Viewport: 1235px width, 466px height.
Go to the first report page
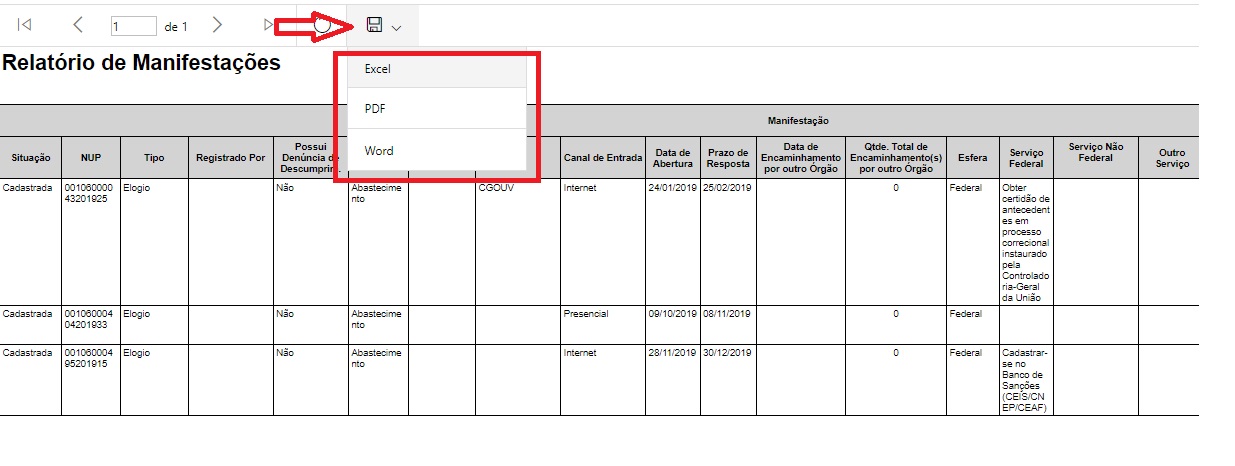click(x=25, y=25)
